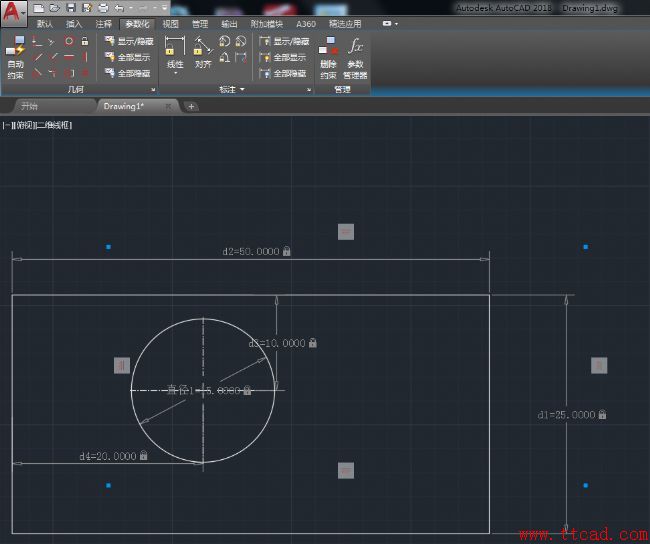
Task: Add a new drawing tab with plus
Action: coord(191,107)
